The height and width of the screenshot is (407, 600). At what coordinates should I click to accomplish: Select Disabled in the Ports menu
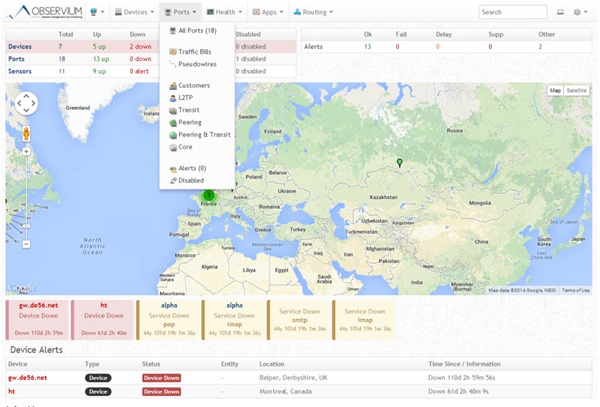tap(191, 181)
